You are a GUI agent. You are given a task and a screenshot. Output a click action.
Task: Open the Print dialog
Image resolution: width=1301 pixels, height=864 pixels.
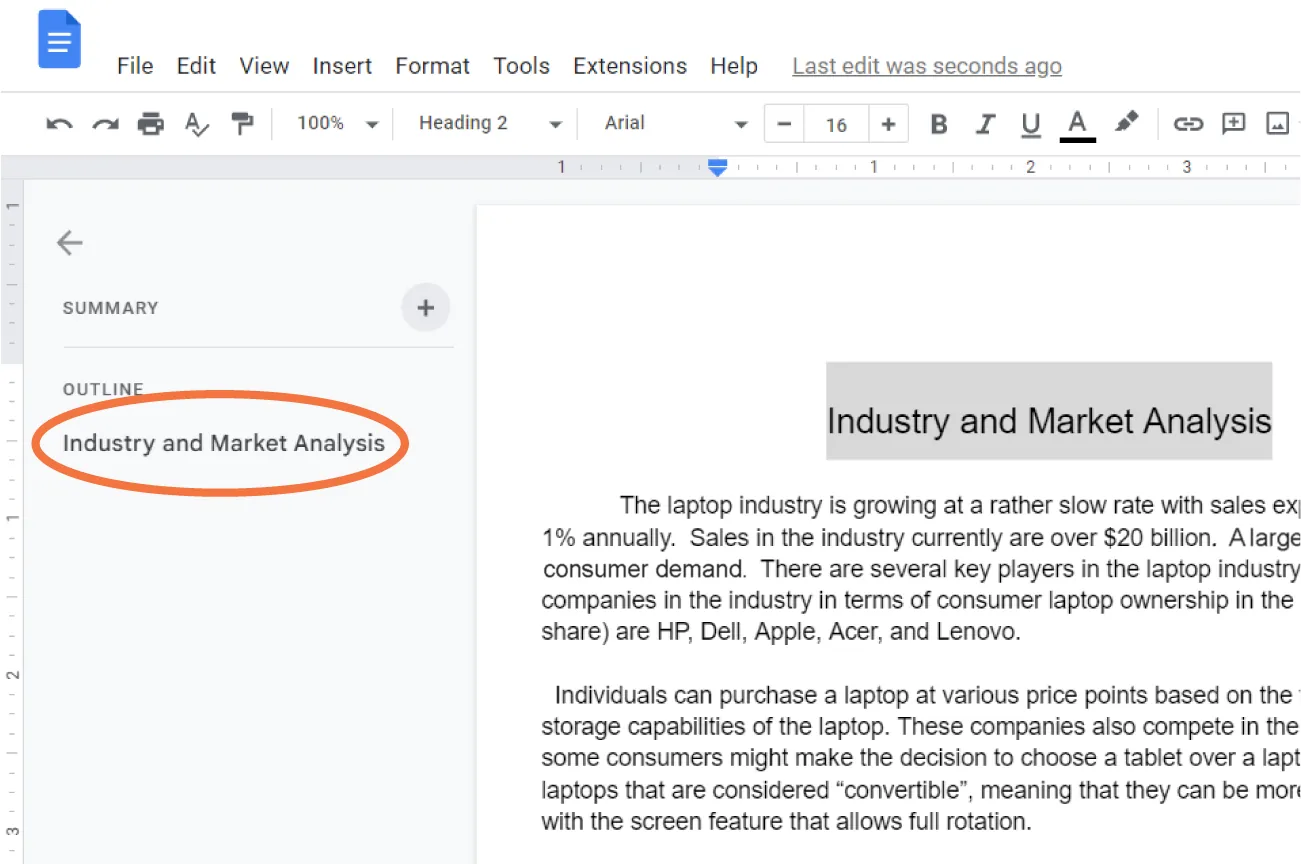click(x=150, y=123)
